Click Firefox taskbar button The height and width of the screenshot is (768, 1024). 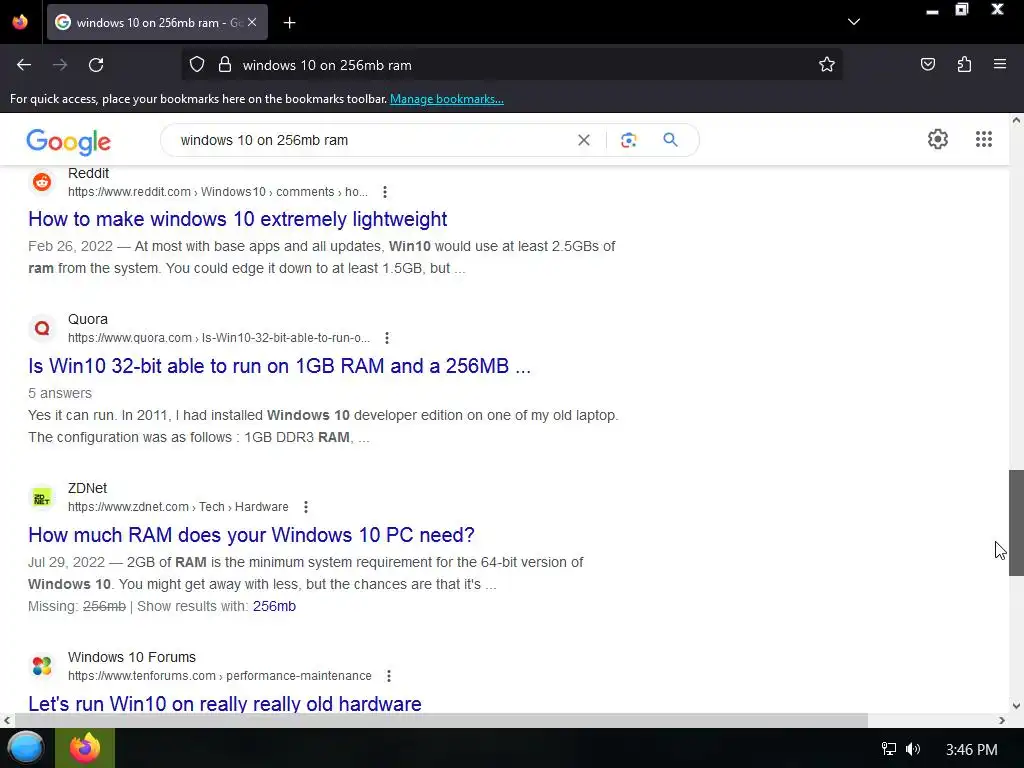coord(85,748)
